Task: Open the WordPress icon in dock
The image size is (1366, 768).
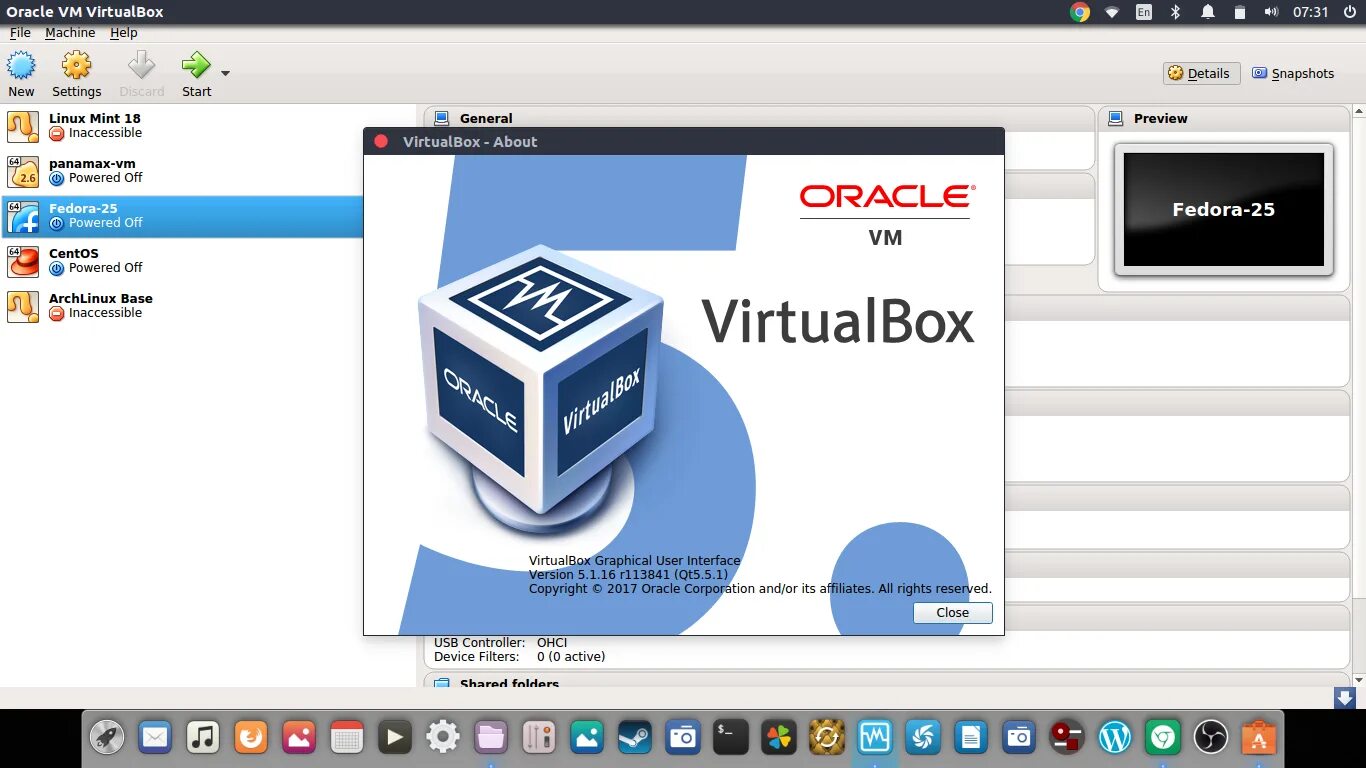Action: 1115,738
